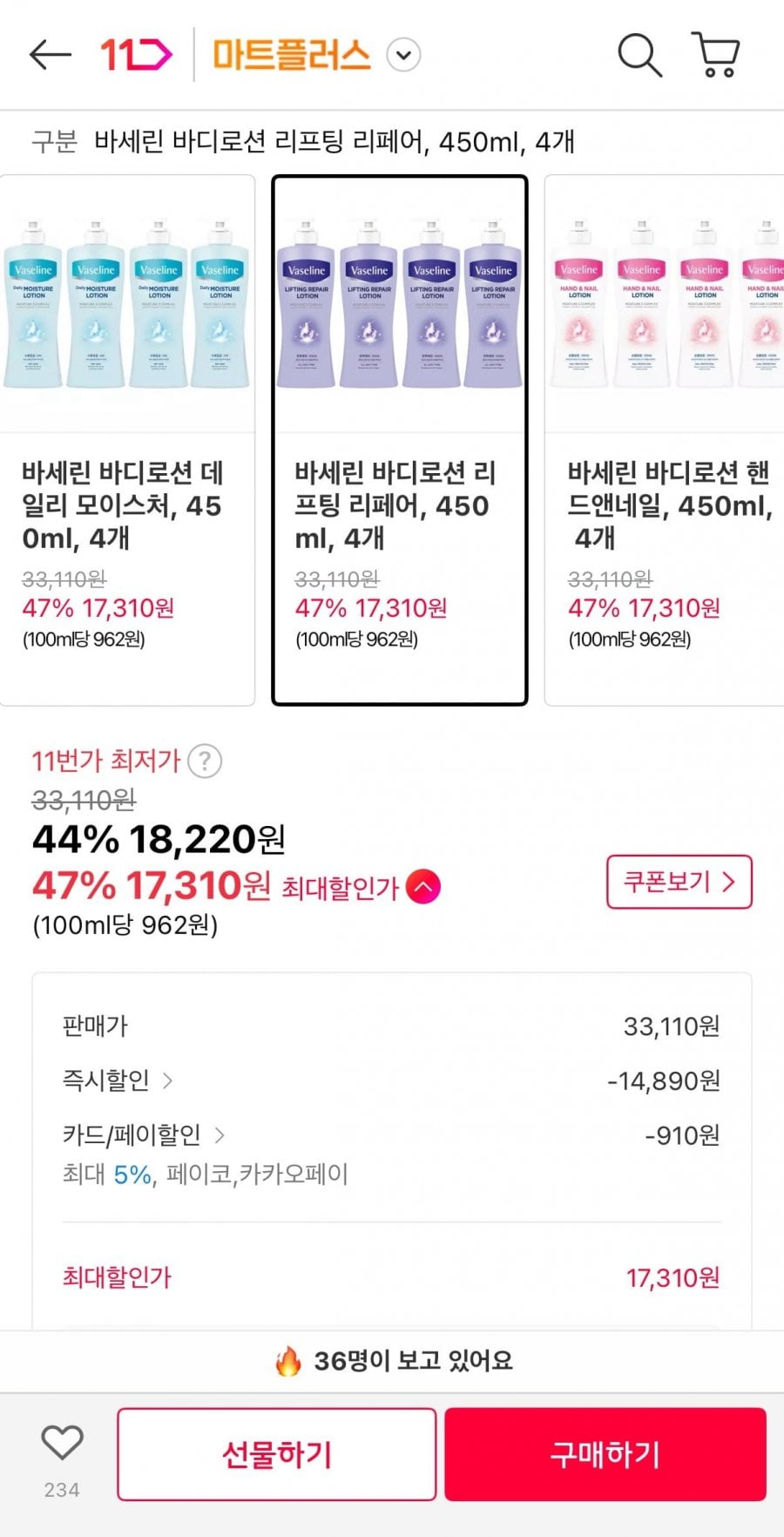Tap the blue Daily Moisture lotion thumbnail
This screenshot has width=784, height=1537.
(127, 303)
